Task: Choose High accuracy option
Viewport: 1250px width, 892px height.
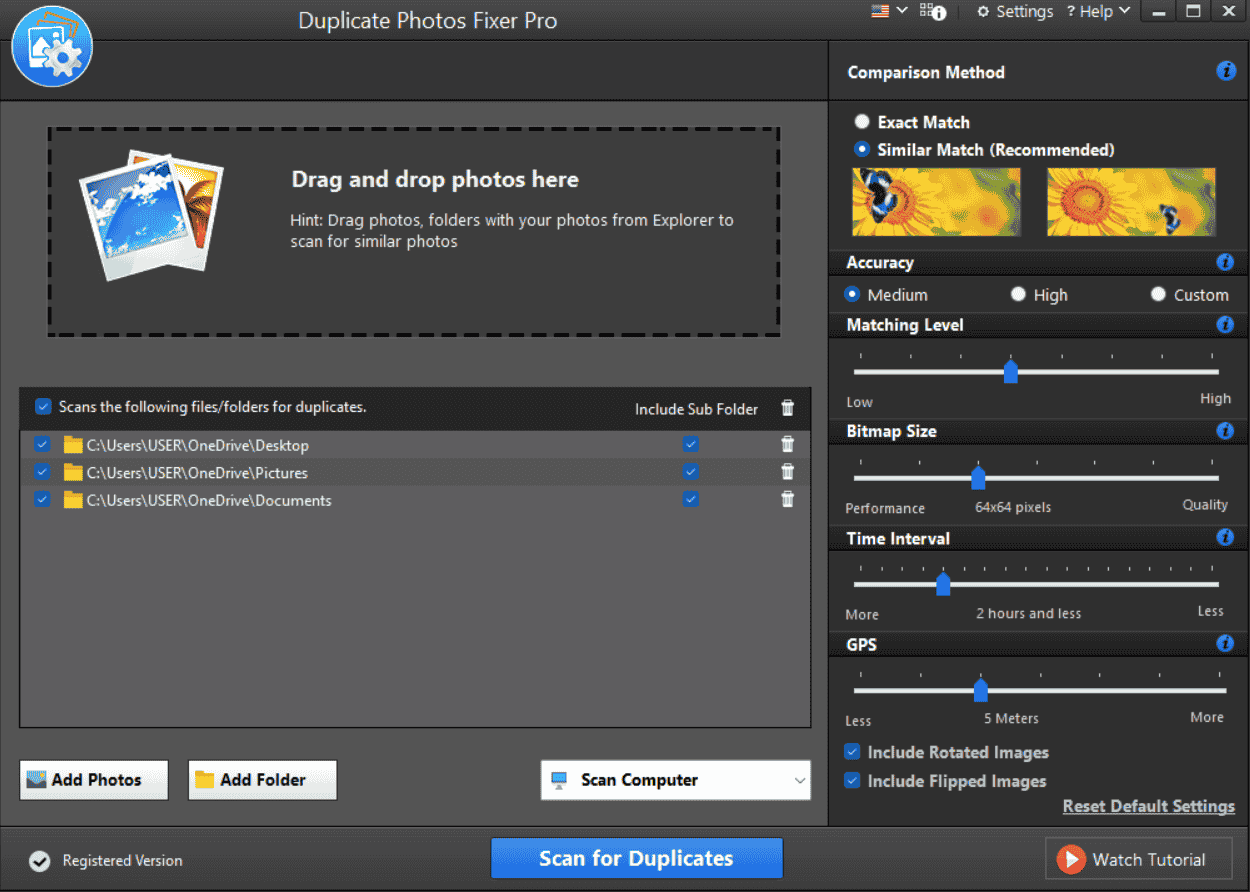Action: (1018, 295)
